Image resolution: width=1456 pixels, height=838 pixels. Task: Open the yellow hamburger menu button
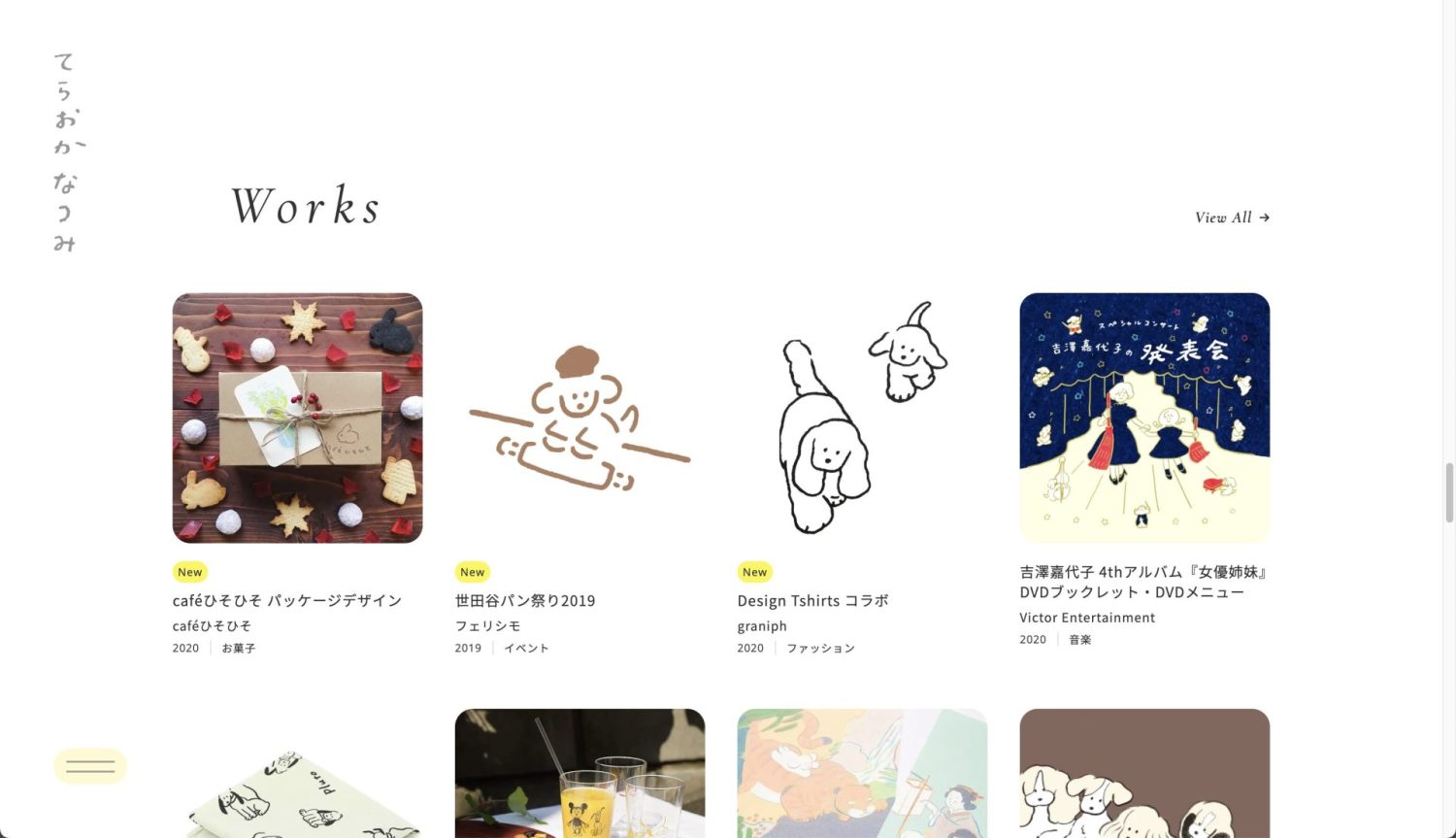click(90, 766)
